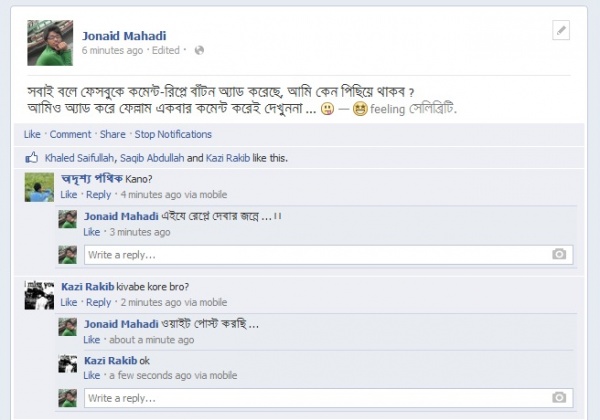
Task: Click Comment under the post
Action: tap(70, 134)
